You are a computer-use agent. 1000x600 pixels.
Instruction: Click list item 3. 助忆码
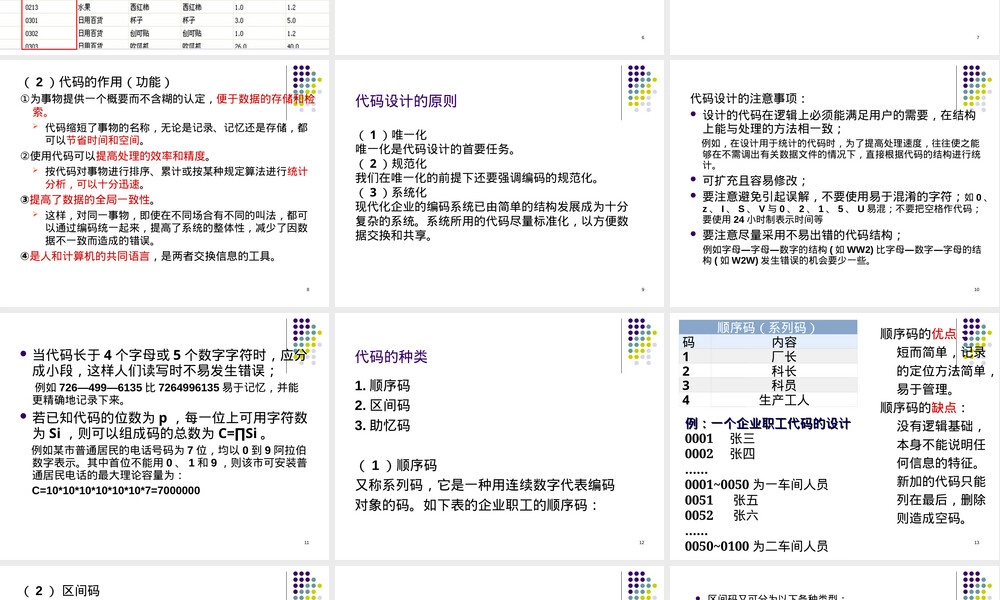[382, 425]
